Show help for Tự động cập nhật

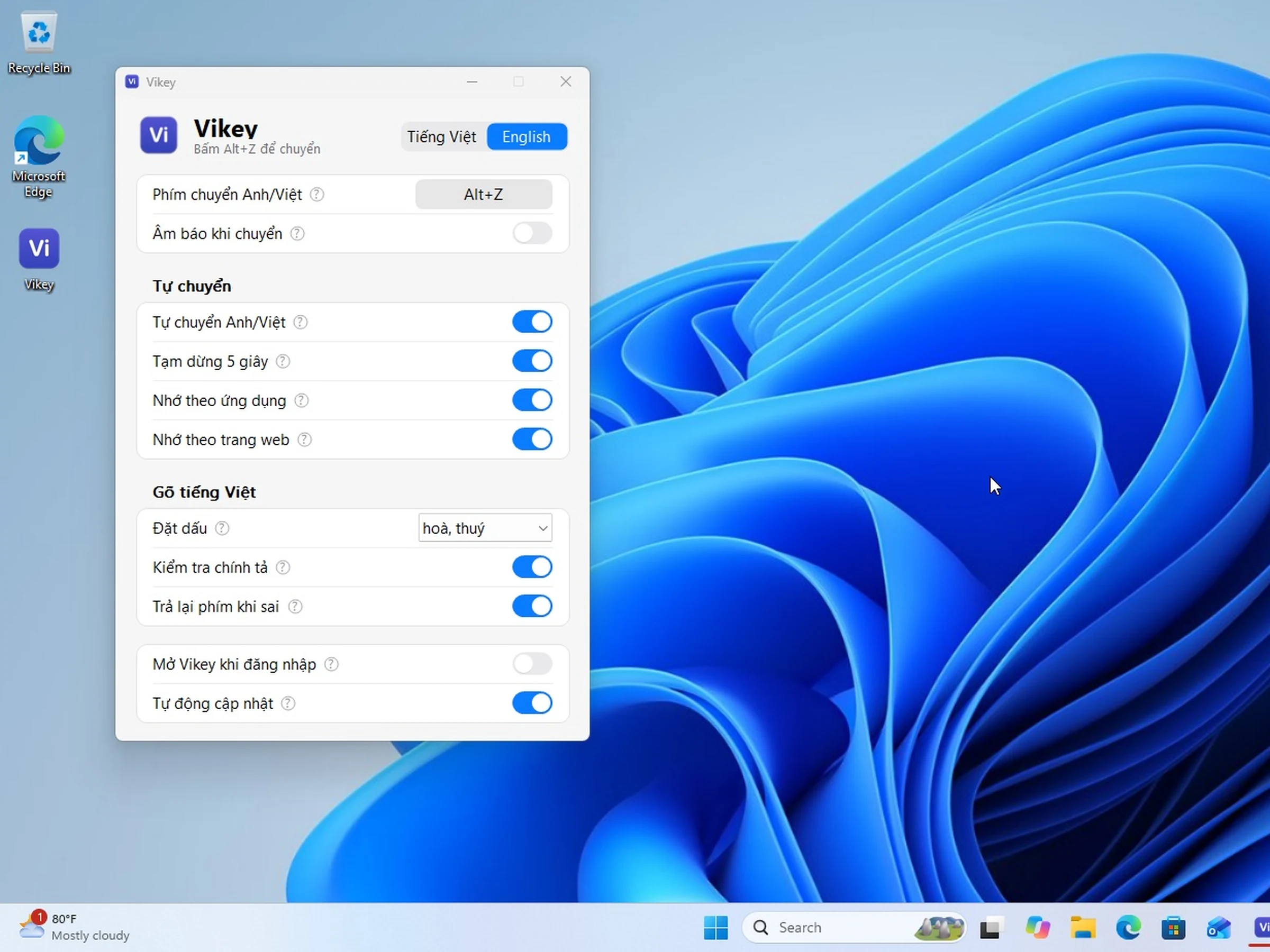pos(288,703)
